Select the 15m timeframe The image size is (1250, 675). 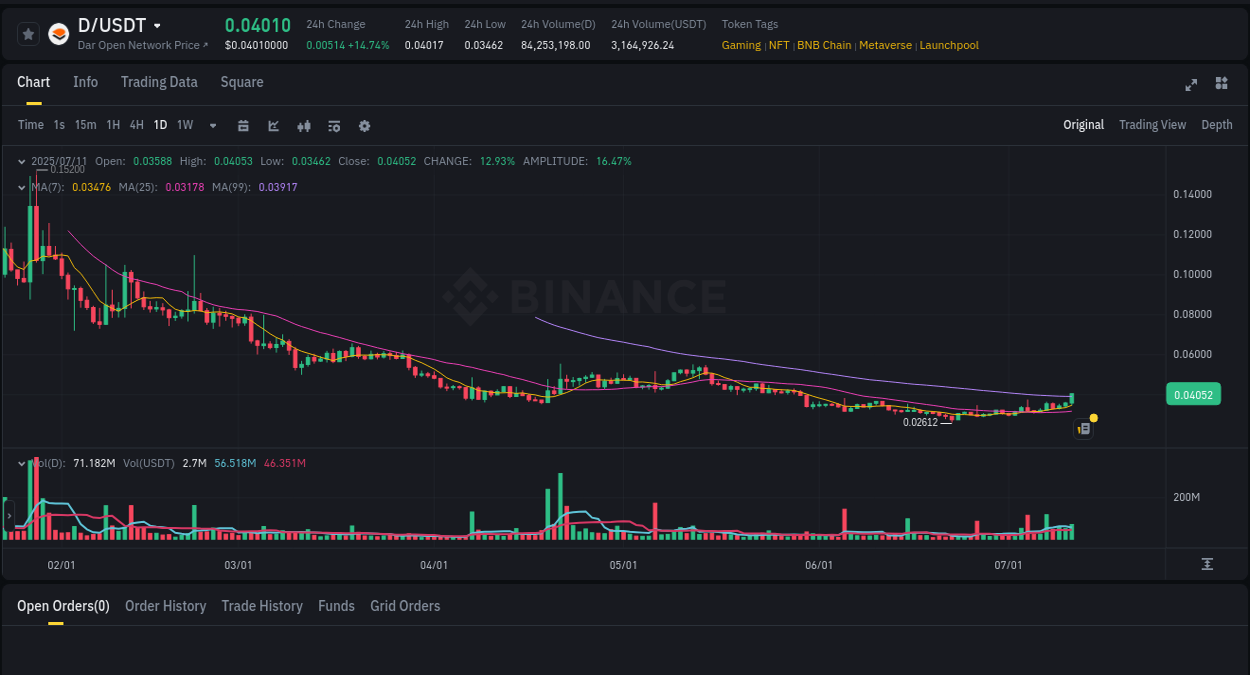(85, 125)
